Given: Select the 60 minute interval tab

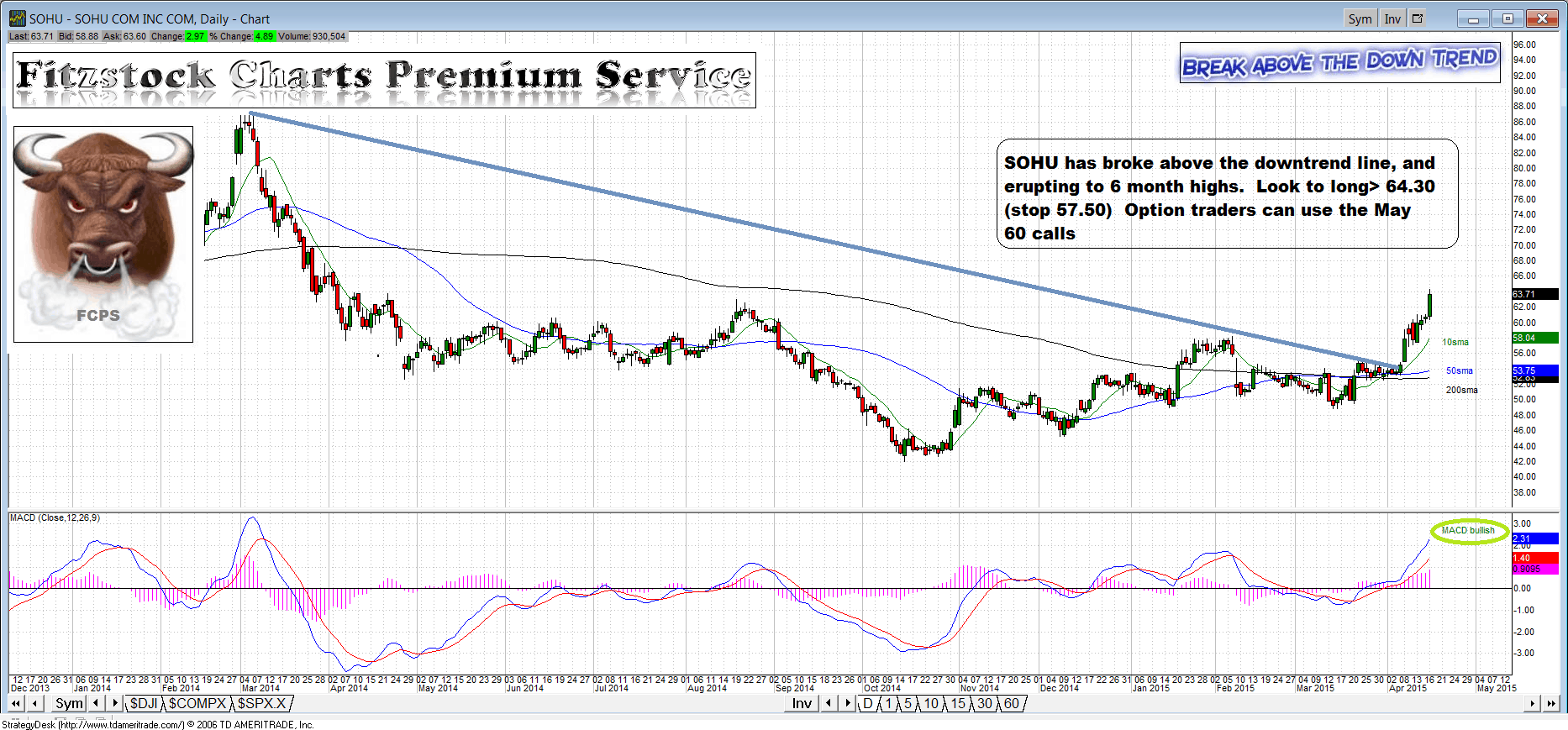Looking at the screenshot, I should coord(1012,704).
